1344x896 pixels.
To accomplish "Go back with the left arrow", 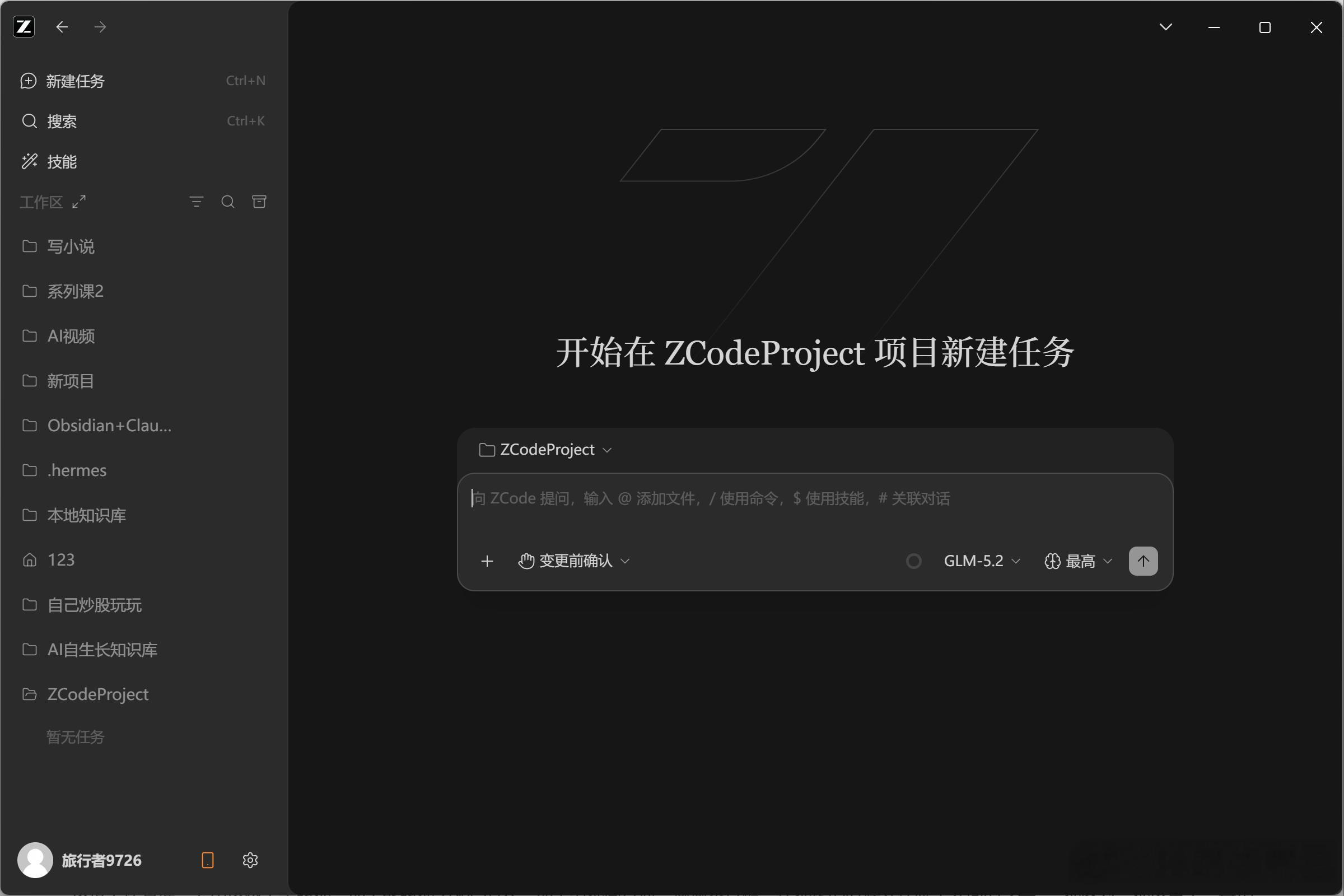I will (x=62, y=27).
